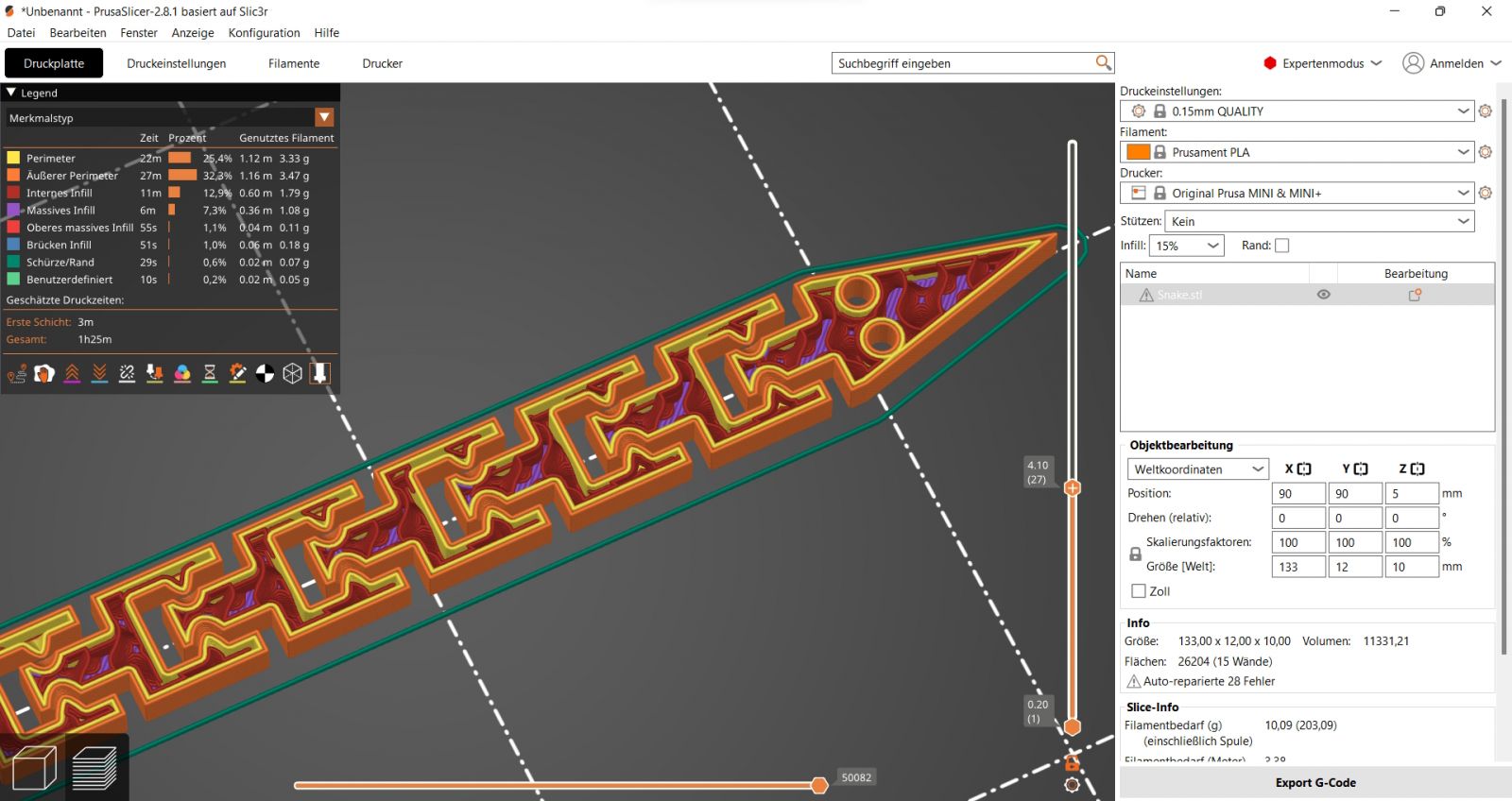
Task: Click the Position X input field
Action: [1298, 493]
